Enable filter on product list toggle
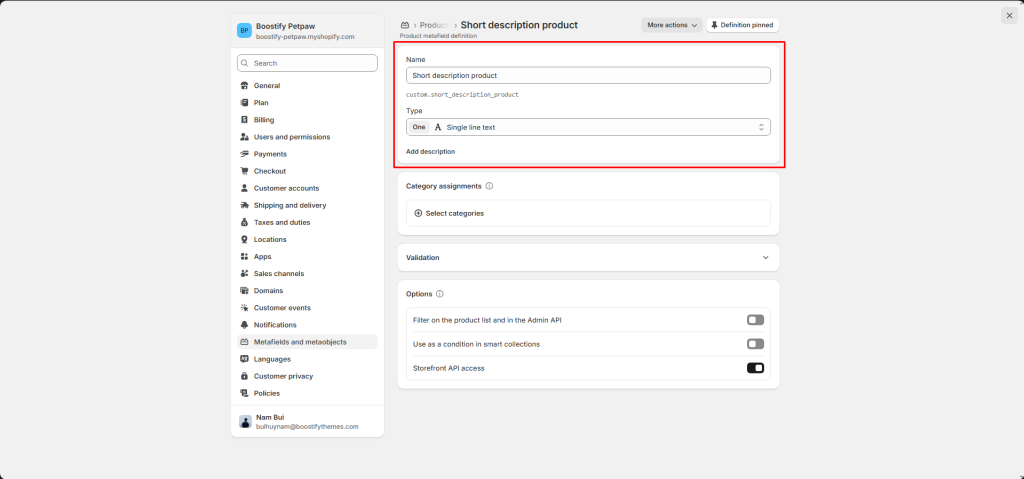1024x479 pixels. (x=755, y=320)
